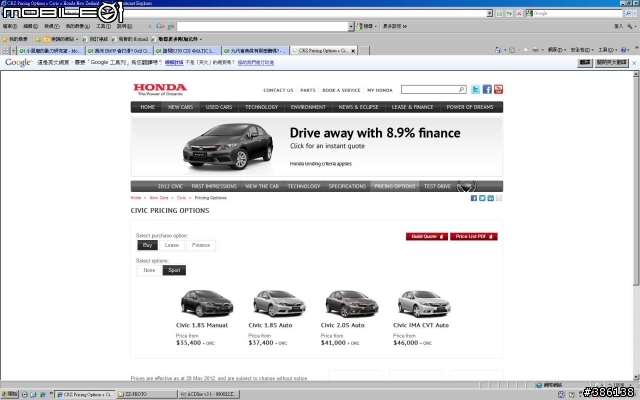640x400 pixels.
Task: Click browser stop button next to address bar
Action: coord(519,13)
